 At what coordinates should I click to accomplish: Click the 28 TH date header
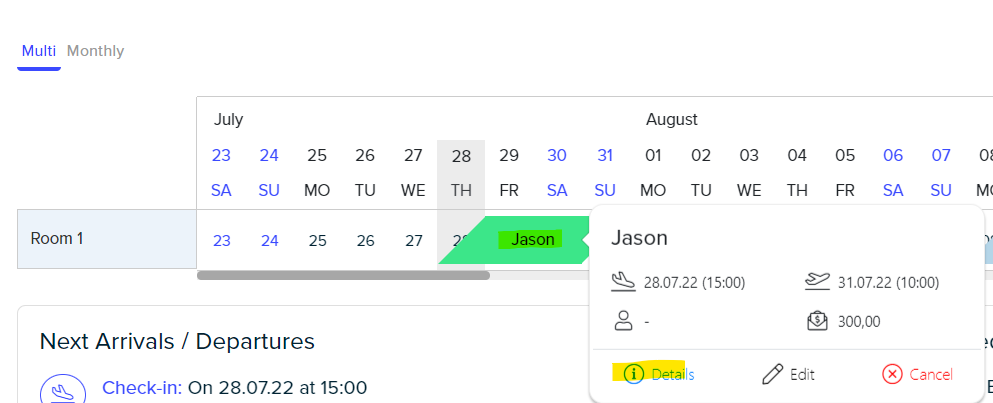tap(461, 173)
